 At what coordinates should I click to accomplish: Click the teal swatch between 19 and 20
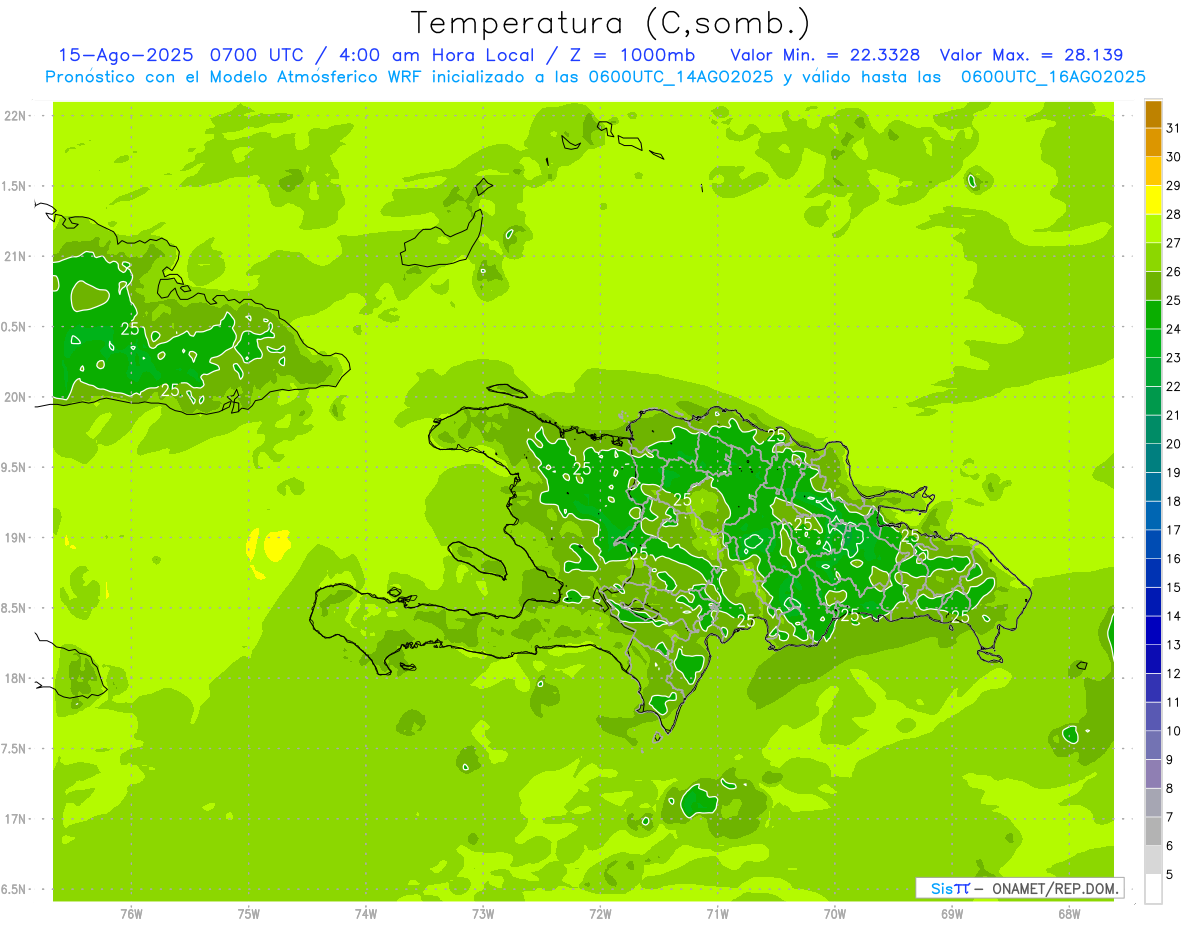[x=1153, y=458]
